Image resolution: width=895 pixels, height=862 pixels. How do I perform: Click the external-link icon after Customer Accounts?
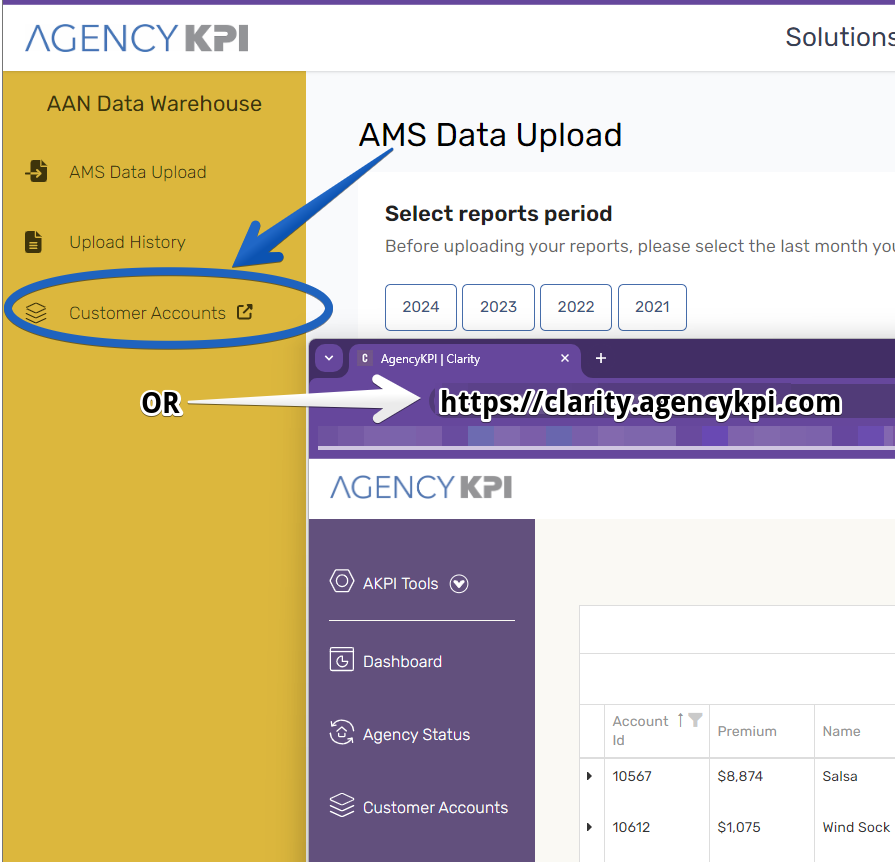(245, 312)
